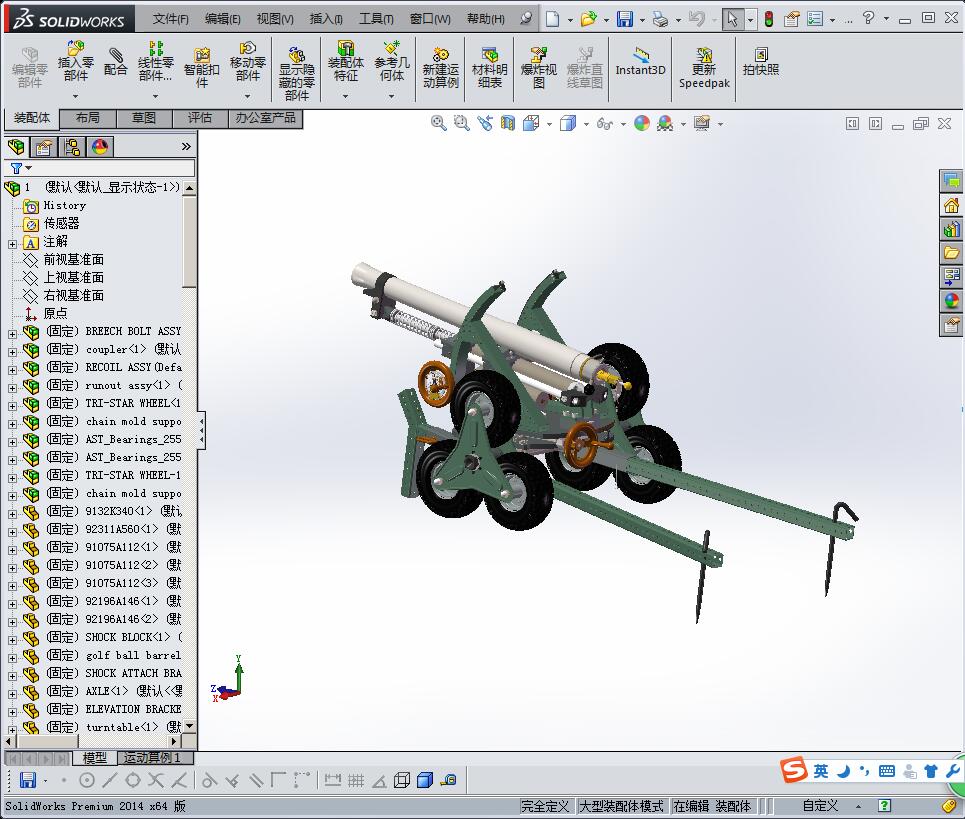This screenshot has height=819, width=965.
Task: Click the rebuild traffic light icon
Action: point(769,19)
